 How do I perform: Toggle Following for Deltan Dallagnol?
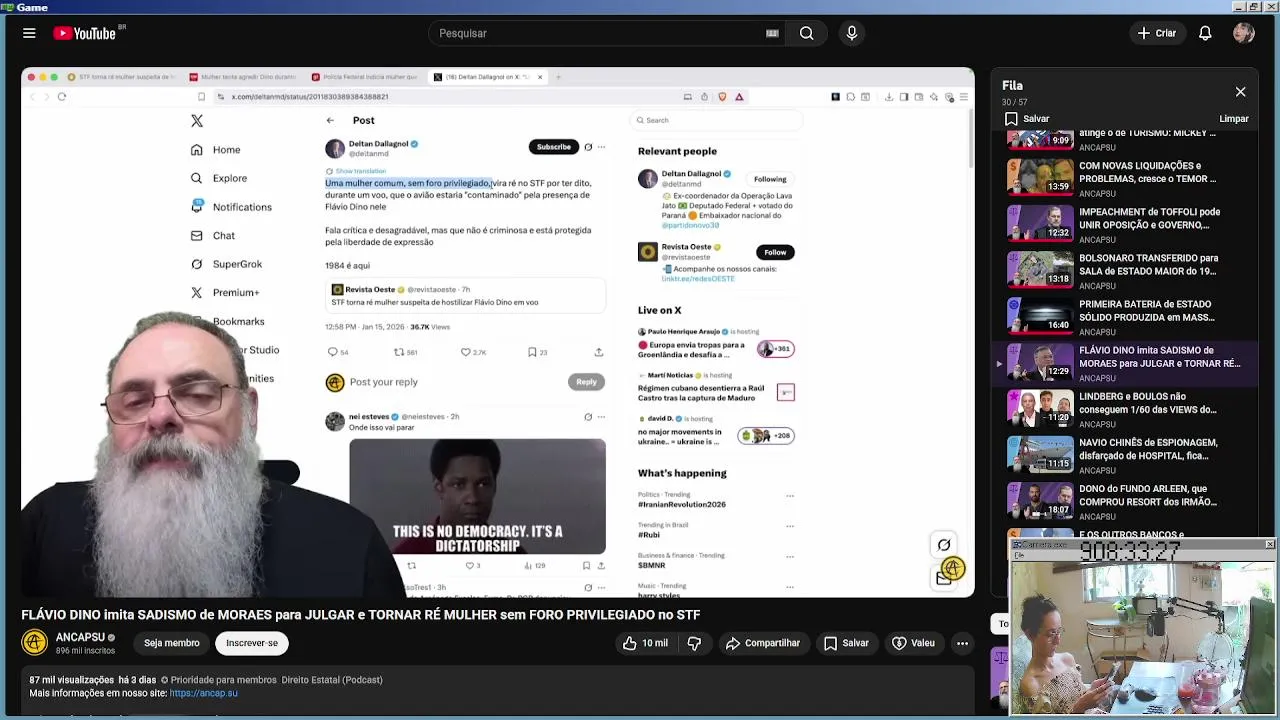click(770, 179)
